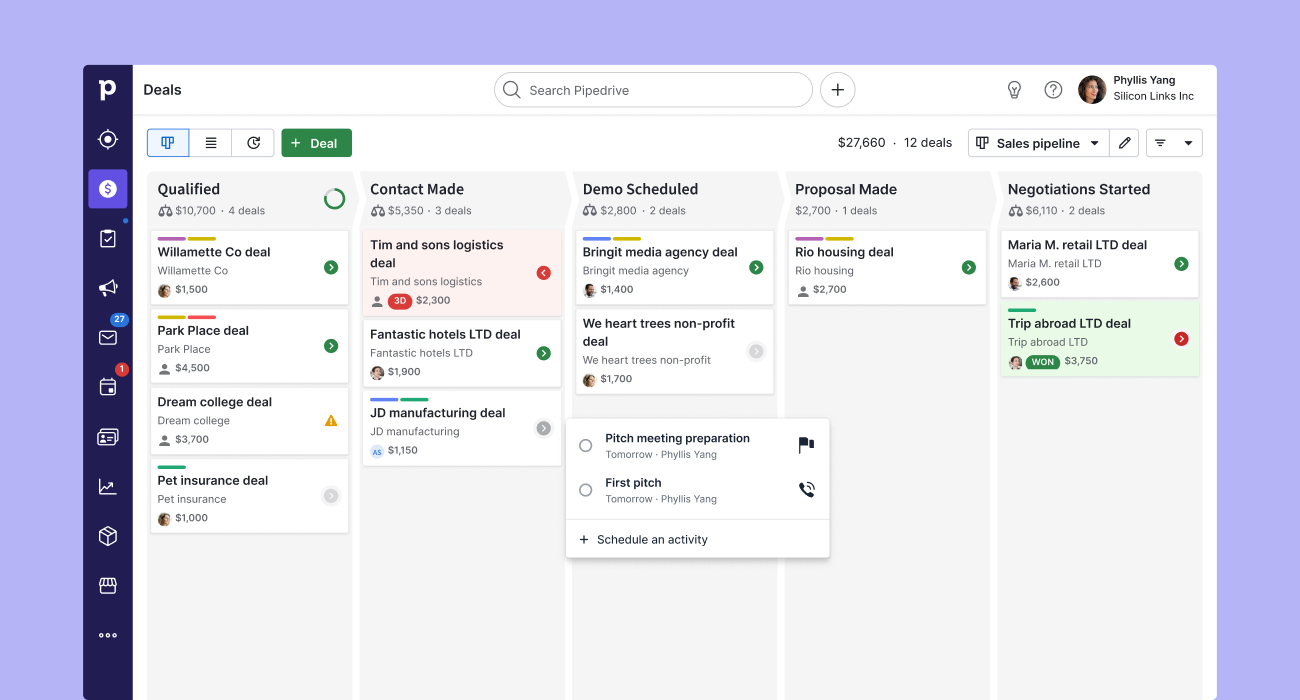Click red arrow on Trip abroad LTD deal

click(1181, 339)
